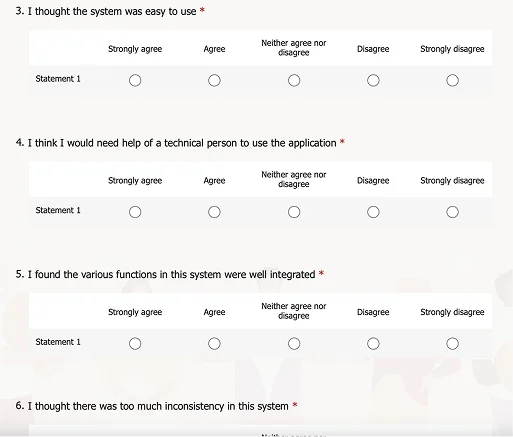The image size is (513, 437).
Task: Select Strongly agree for question 3
Action: 135,80
